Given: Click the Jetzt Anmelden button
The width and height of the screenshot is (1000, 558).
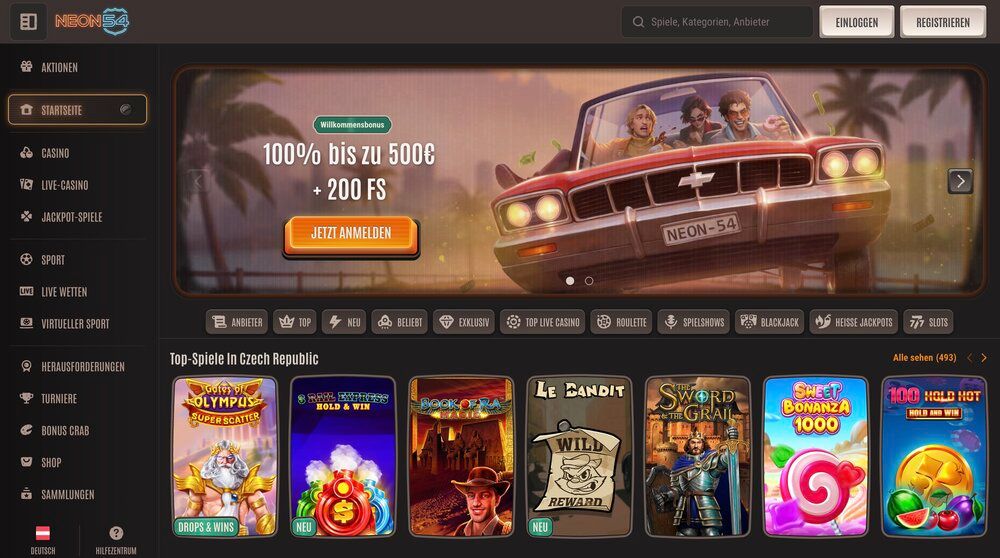Looking at the screenshot, I should point(351,233).
